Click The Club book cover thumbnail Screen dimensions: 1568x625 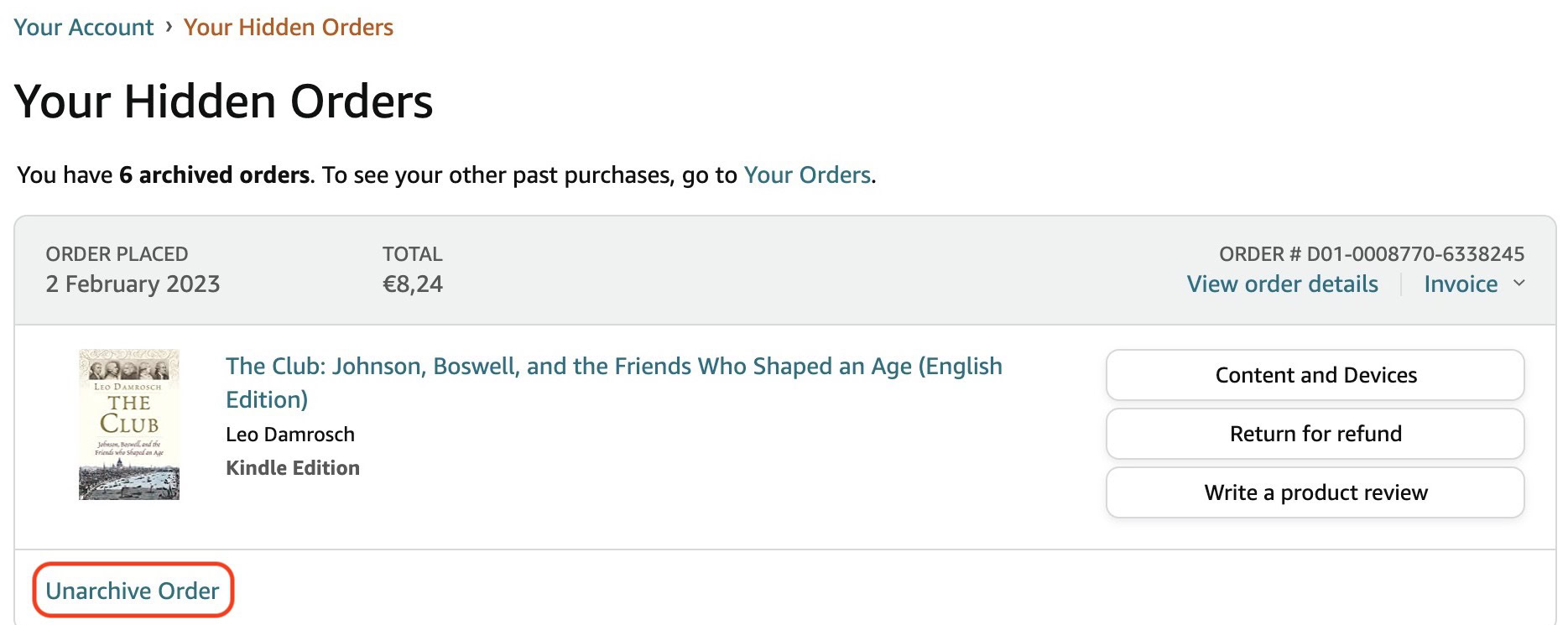[x=129, y=424]
